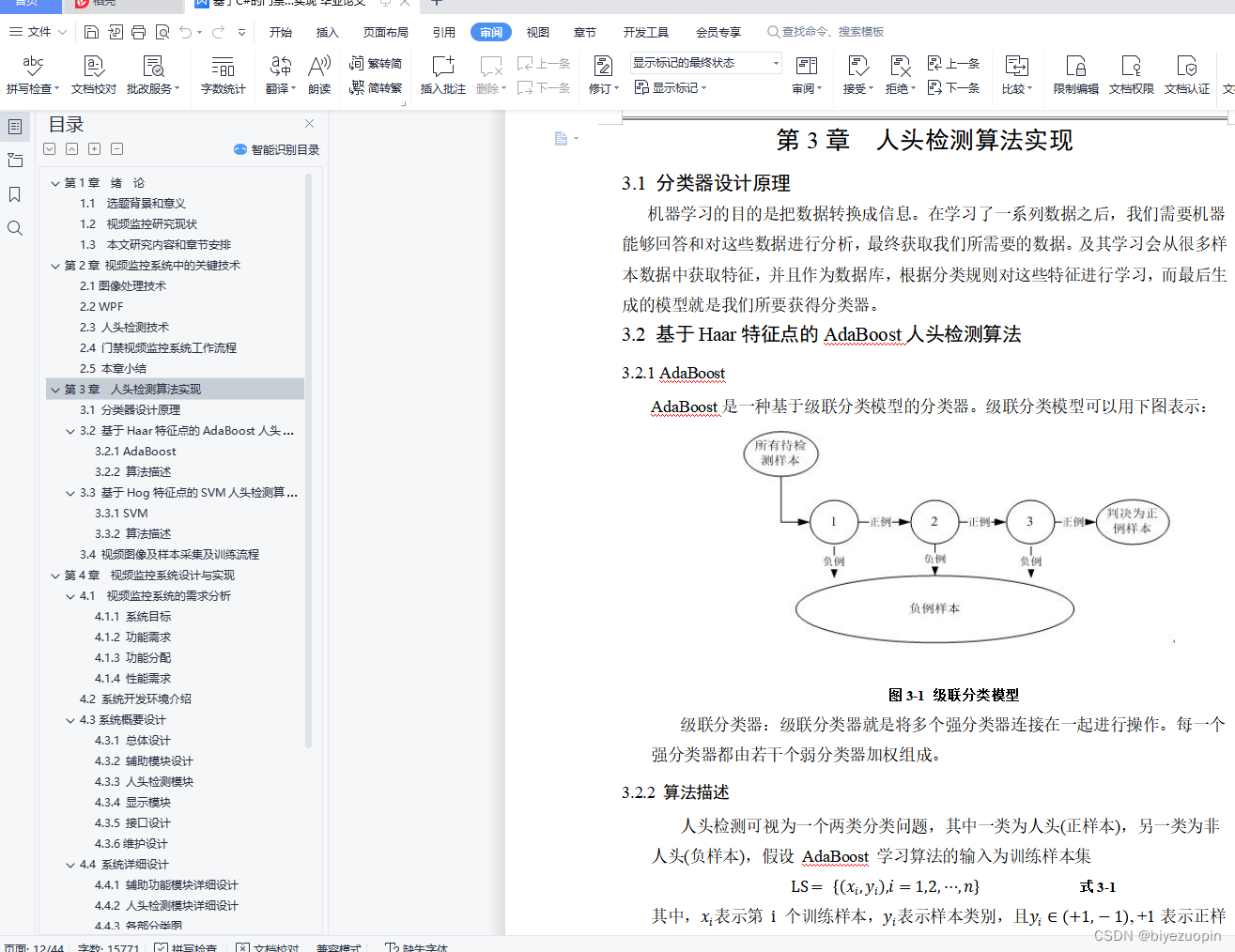The width and height of the screenshot is (1235, 952).
Task: Start read aloud (朗读)
Action: [x=319, y=75]
